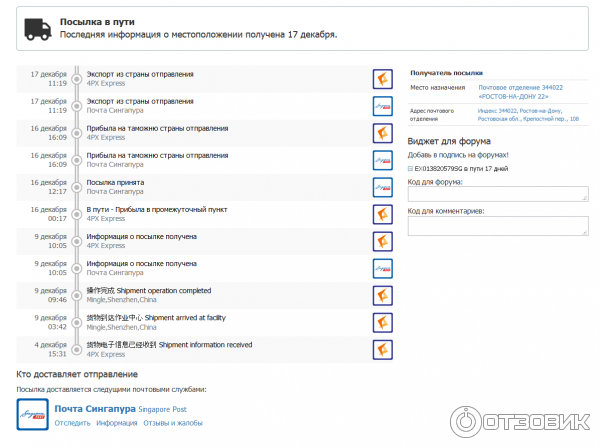This screenshot has height=448, width=600.
Task: Click the large Singapore Post logo at the bottom
Action: [33, 414]
